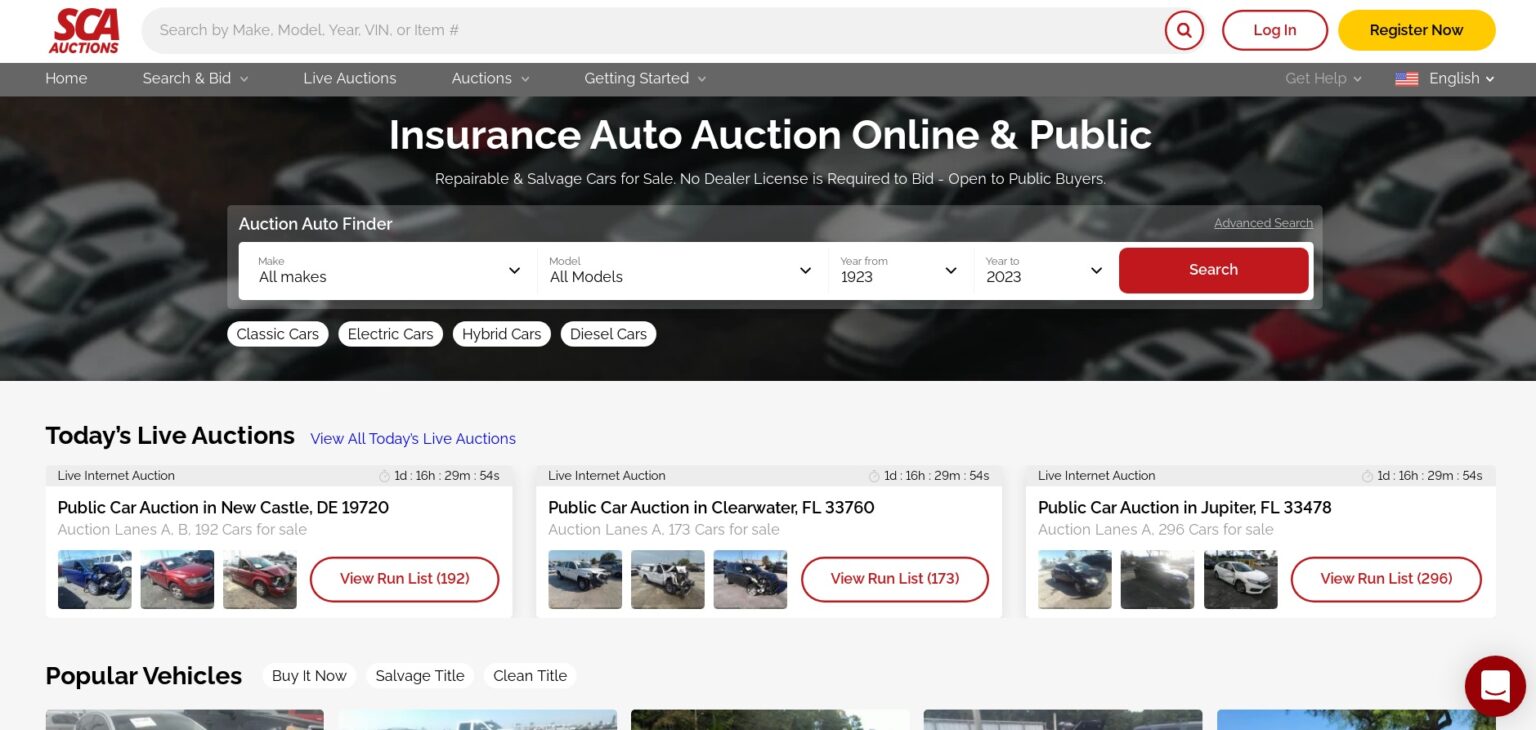Click the magnifying glass search icon

click(x=1183, y=30)
